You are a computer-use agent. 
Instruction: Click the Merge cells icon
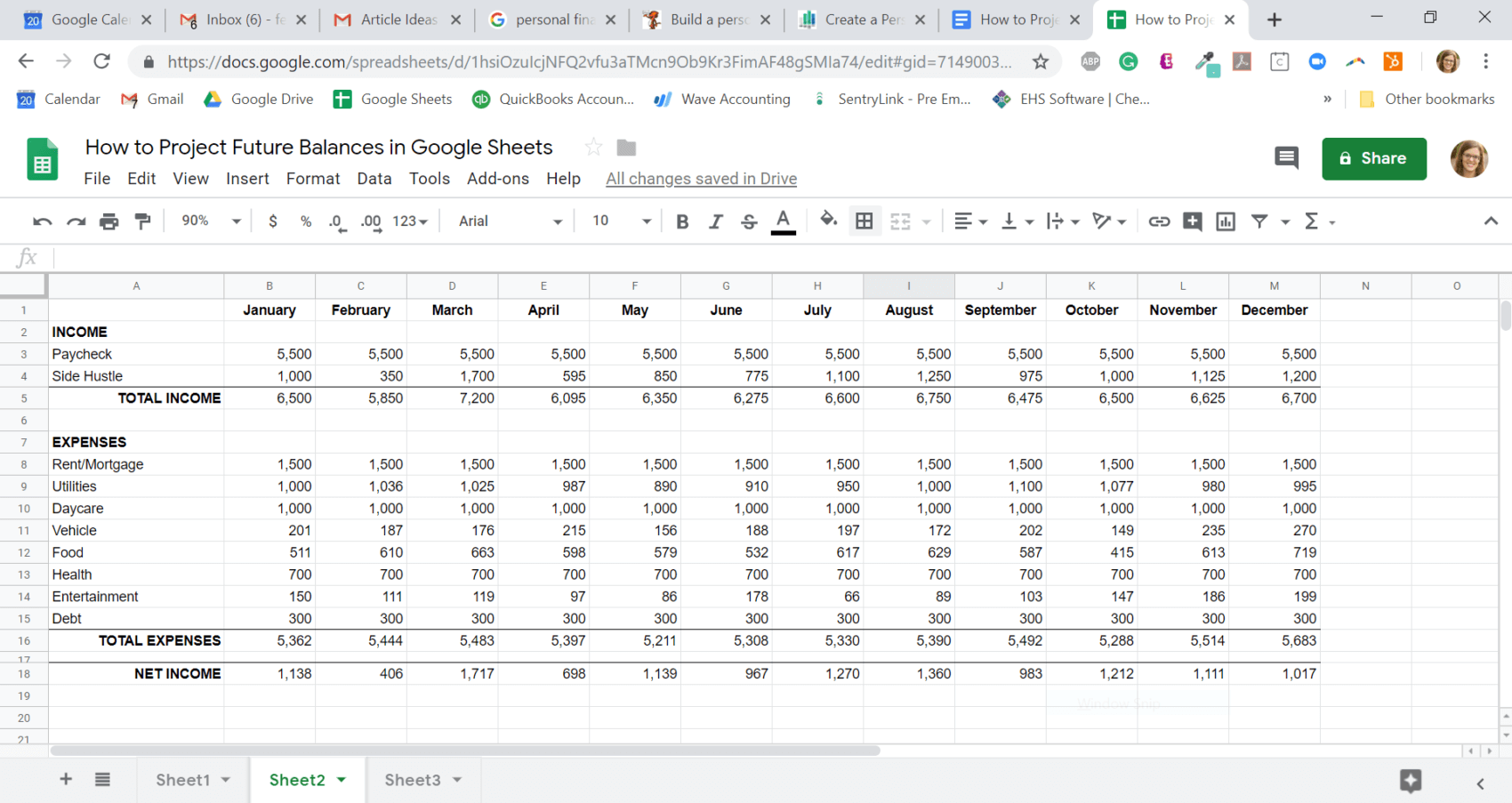[900, 221]
